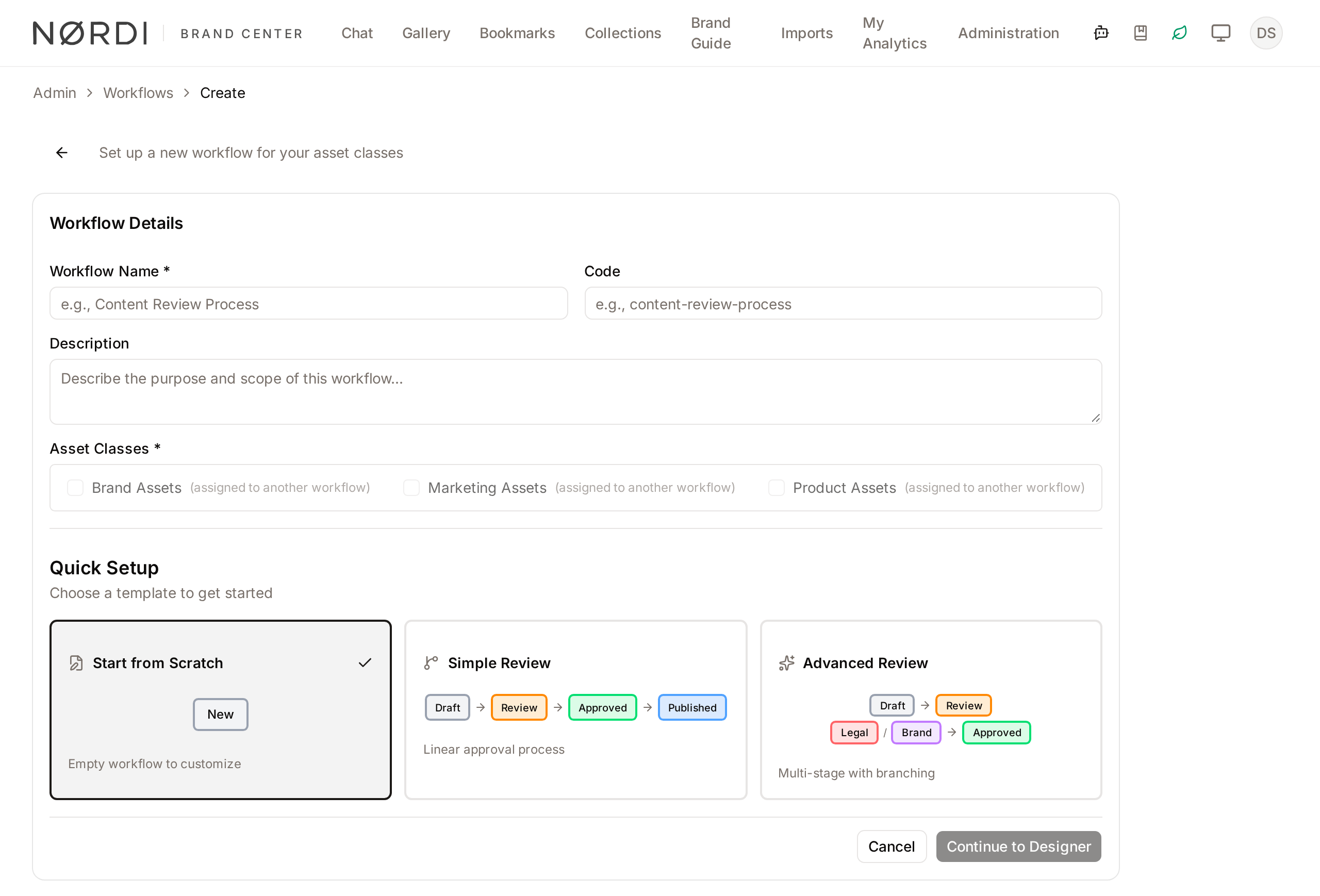1320x896 pixels.
Task: Select the Simple Review template card
Action: [575, 710]
